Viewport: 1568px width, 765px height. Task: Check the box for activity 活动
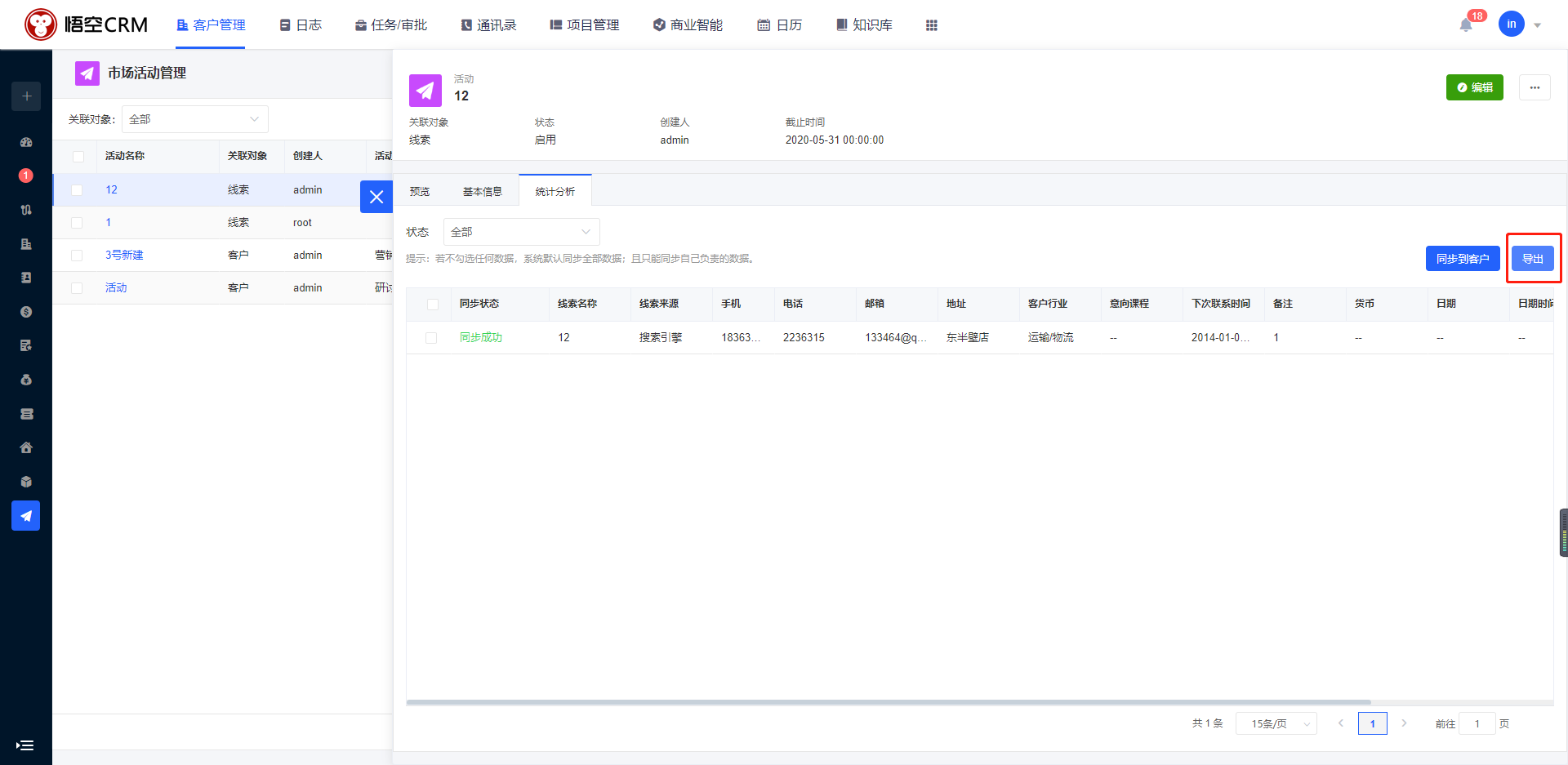pos(77,288)
